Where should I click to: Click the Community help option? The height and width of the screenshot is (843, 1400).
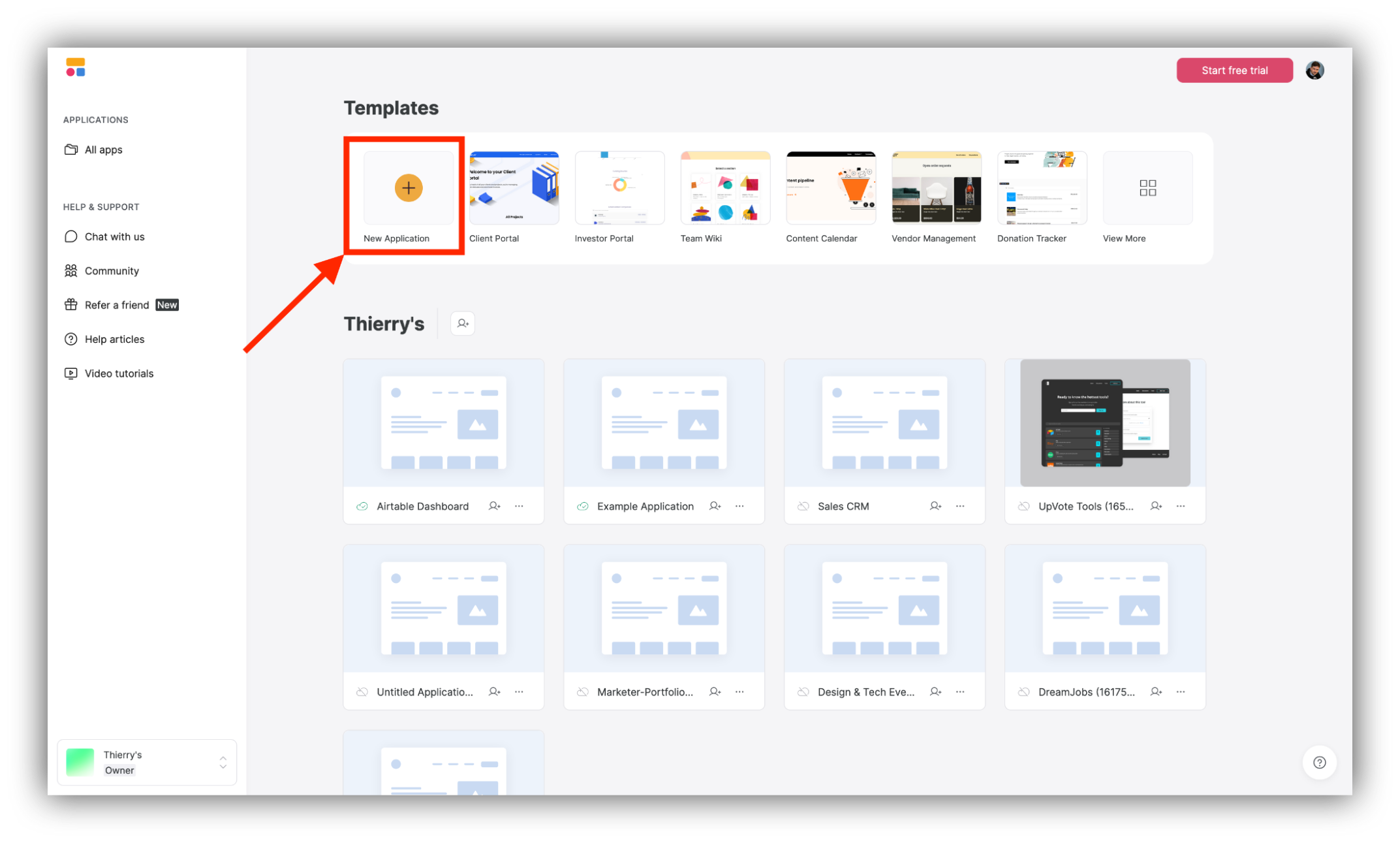point(110,270)
